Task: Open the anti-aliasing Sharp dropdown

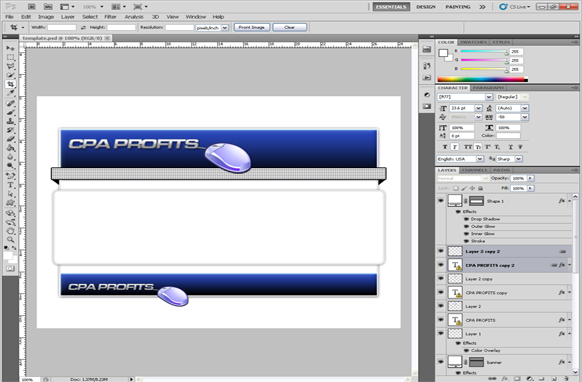Action: [519, 159]
